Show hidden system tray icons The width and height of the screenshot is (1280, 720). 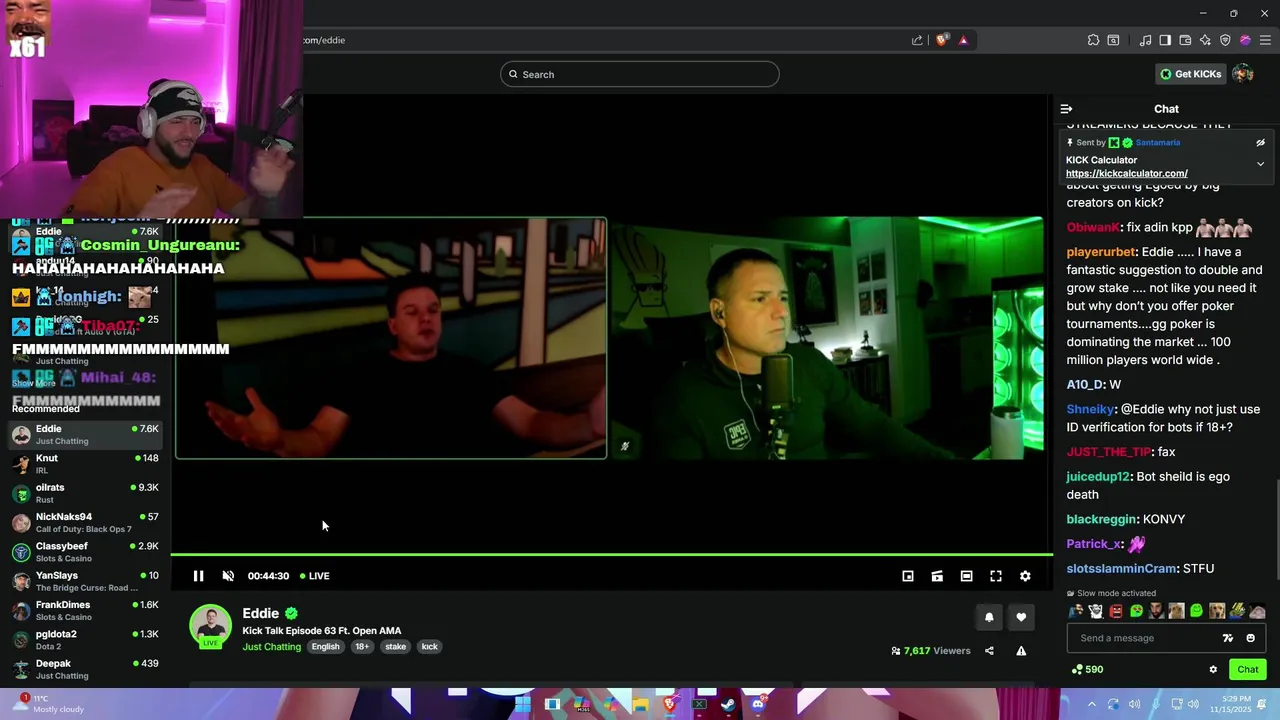click(x=1092, y=704)
